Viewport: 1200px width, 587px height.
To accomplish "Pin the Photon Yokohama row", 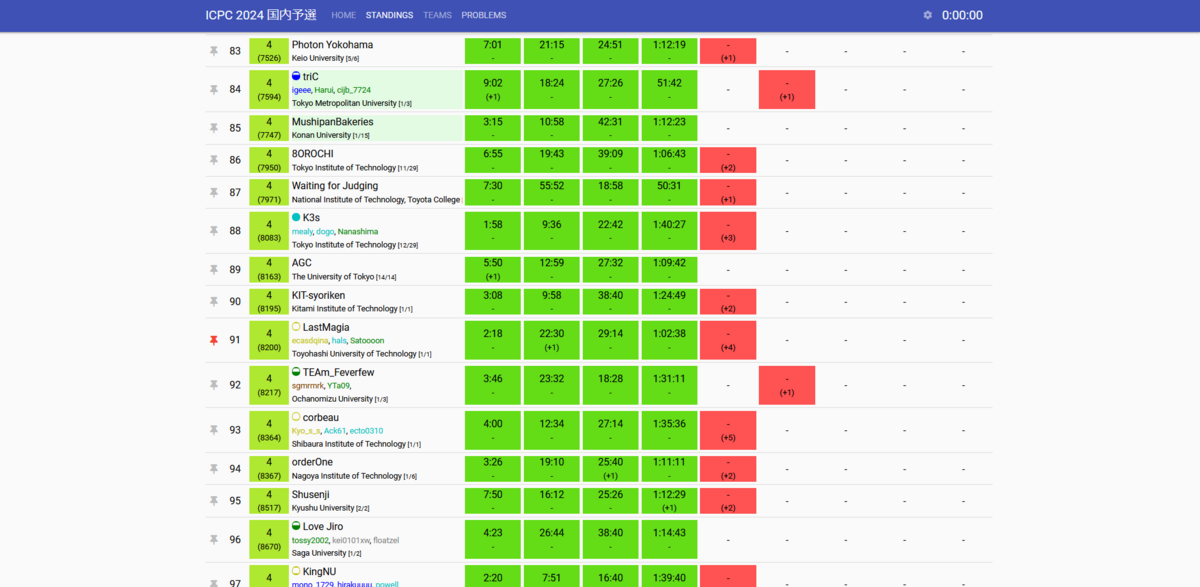I will [x=213, y=51].
